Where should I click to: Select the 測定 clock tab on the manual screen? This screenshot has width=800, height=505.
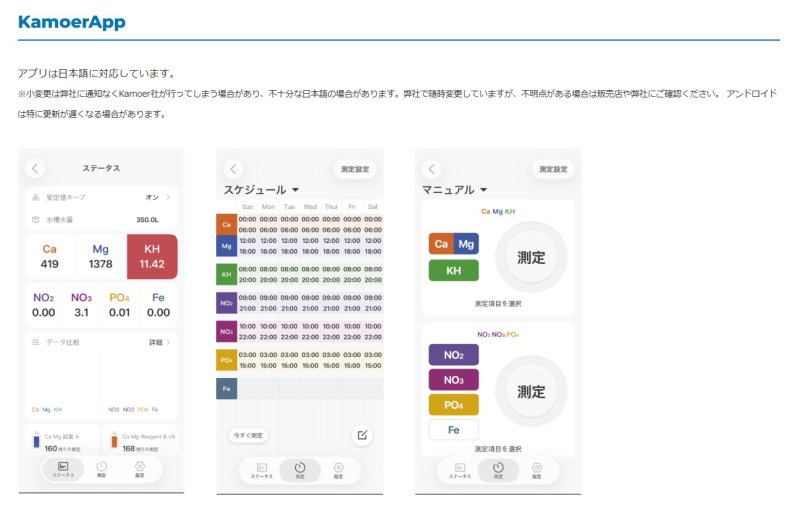(x=498, y=470)
